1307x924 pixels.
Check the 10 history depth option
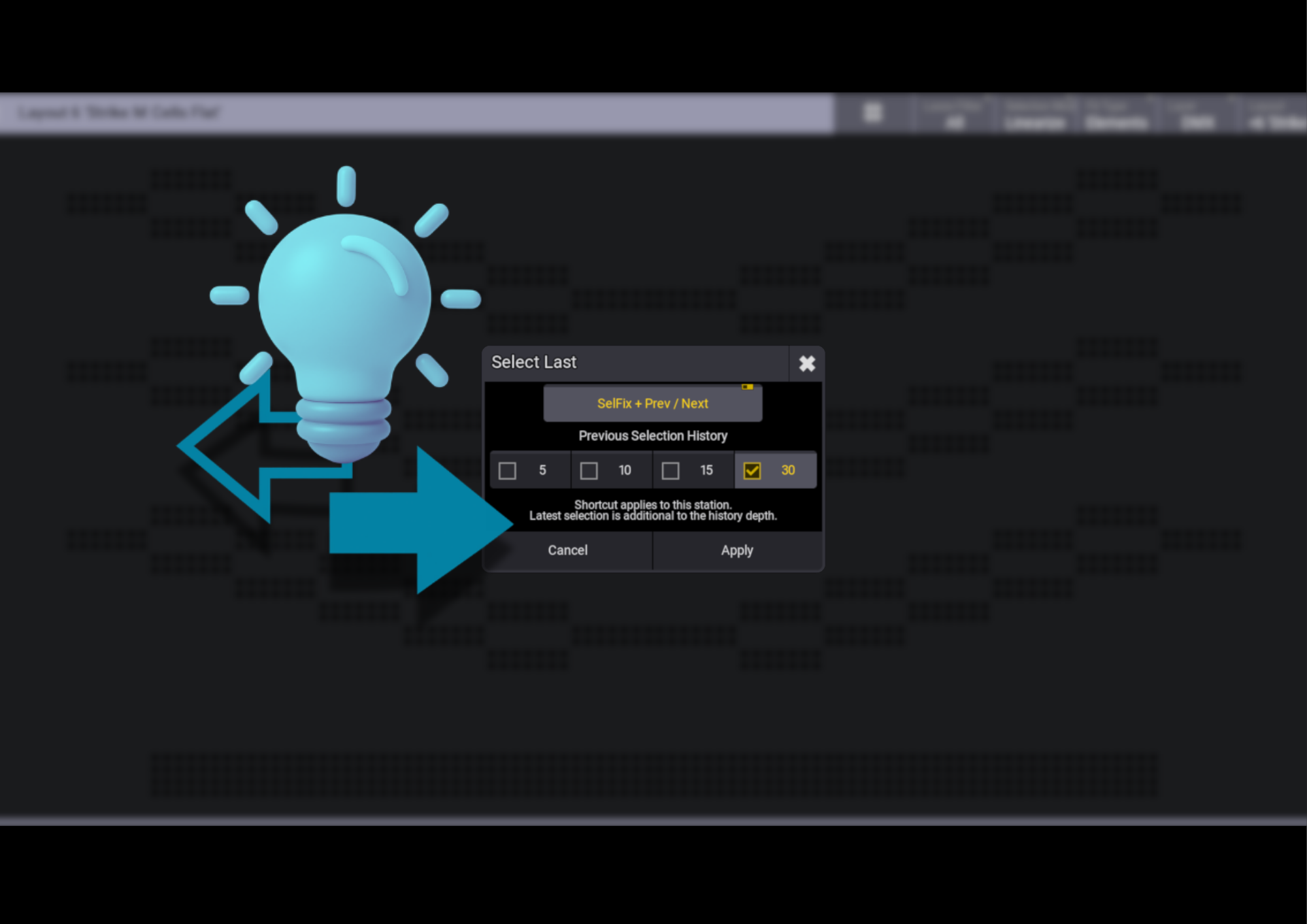pos(612,470)
